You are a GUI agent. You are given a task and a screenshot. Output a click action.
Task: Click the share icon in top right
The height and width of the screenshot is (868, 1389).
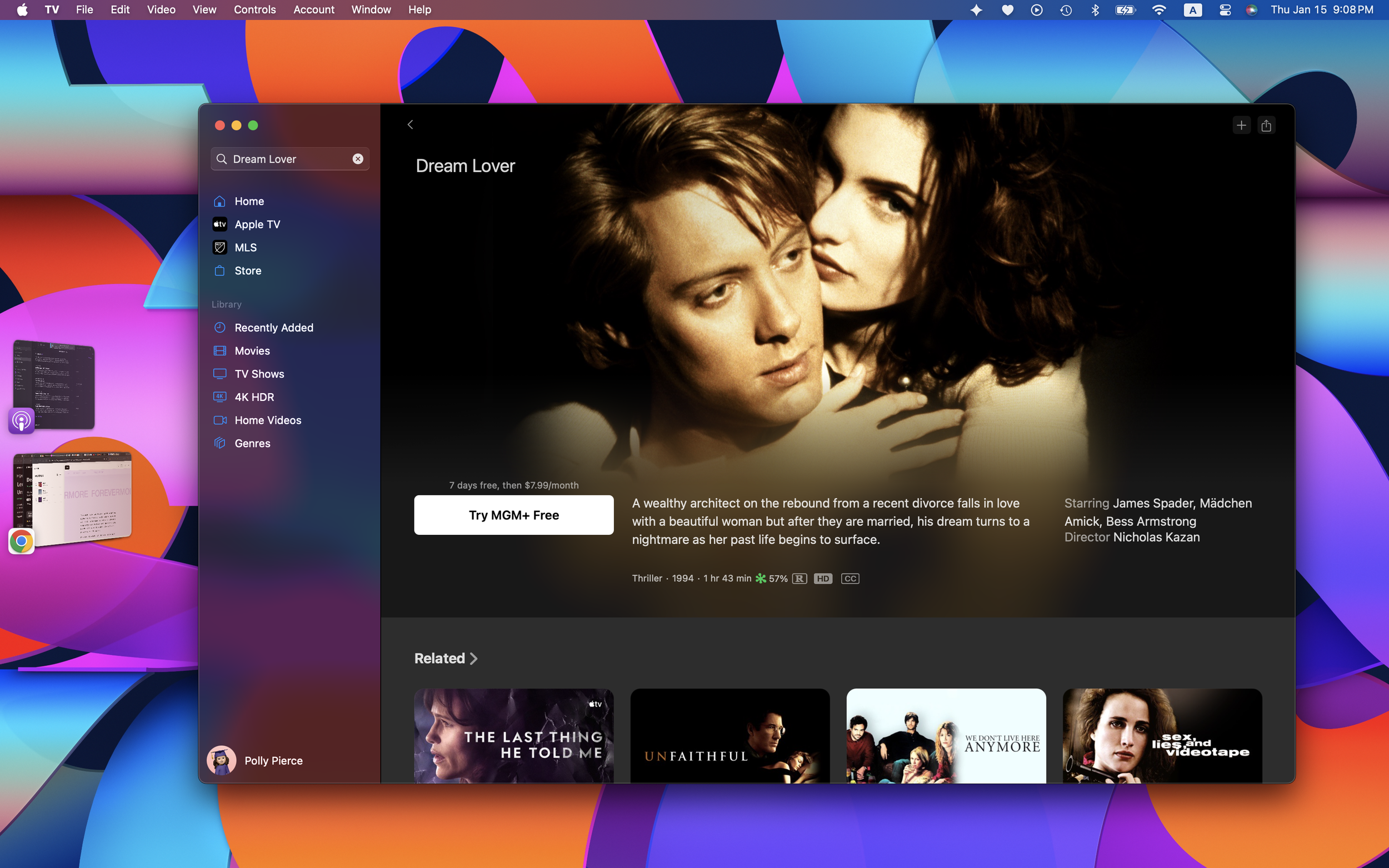coord(1266,125)
